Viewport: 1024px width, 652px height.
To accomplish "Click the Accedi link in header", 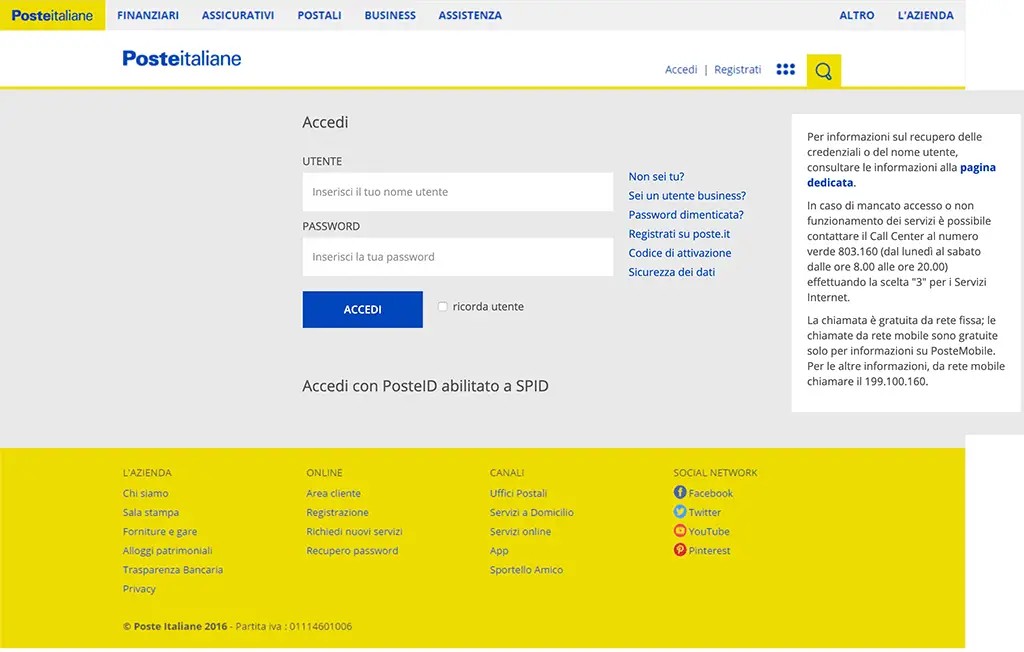I will pyautogui.click(x=681, y=69).
